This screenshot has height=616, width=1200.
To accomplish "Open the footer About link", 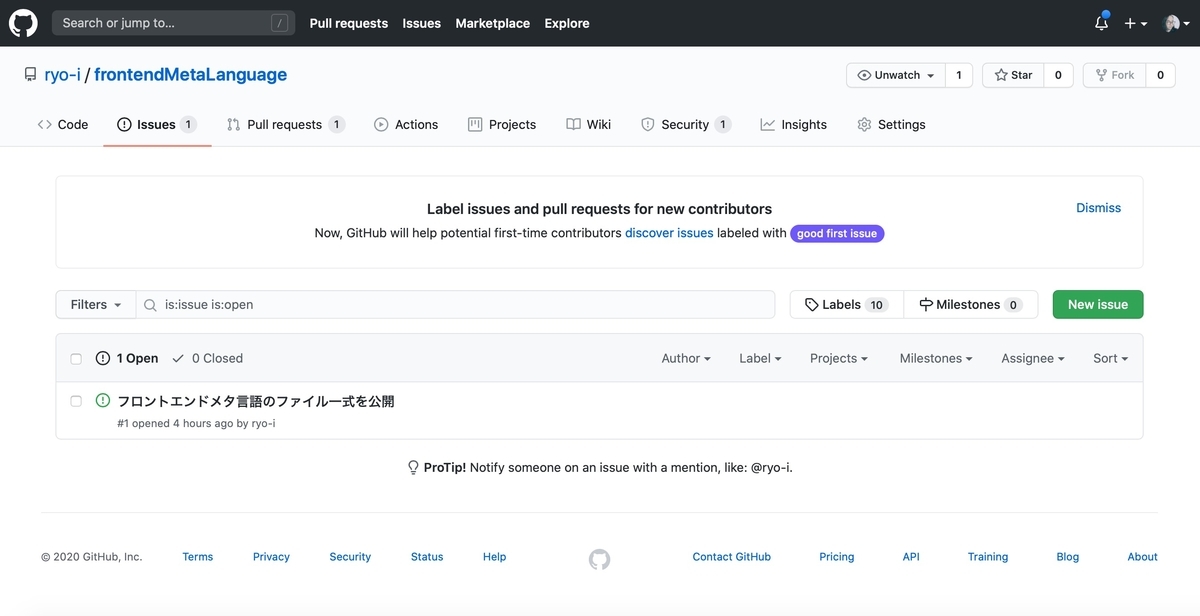I will 1143,557.
